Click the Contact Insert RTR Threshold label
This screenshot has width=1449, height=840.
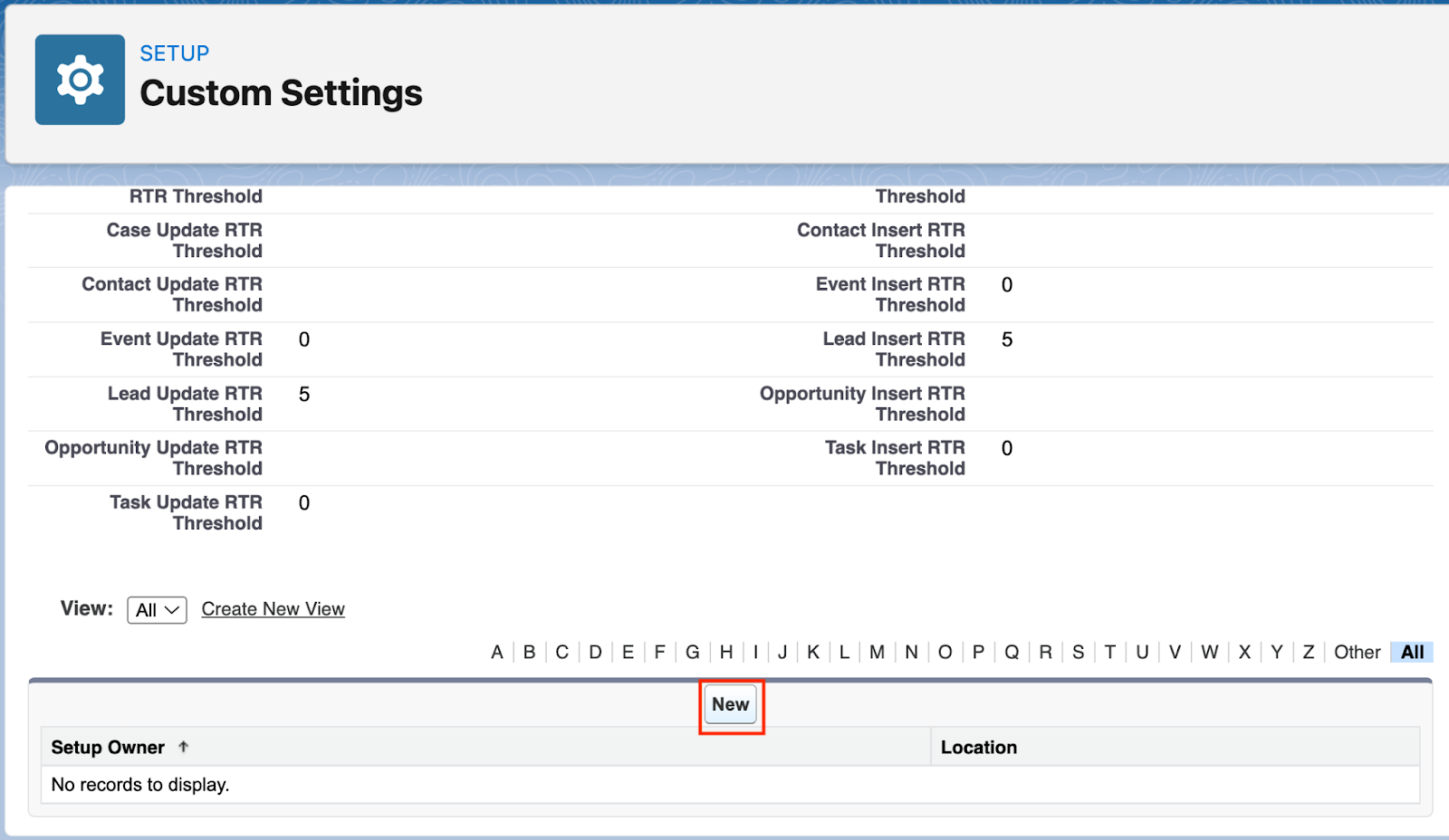[x=881, y=241]
